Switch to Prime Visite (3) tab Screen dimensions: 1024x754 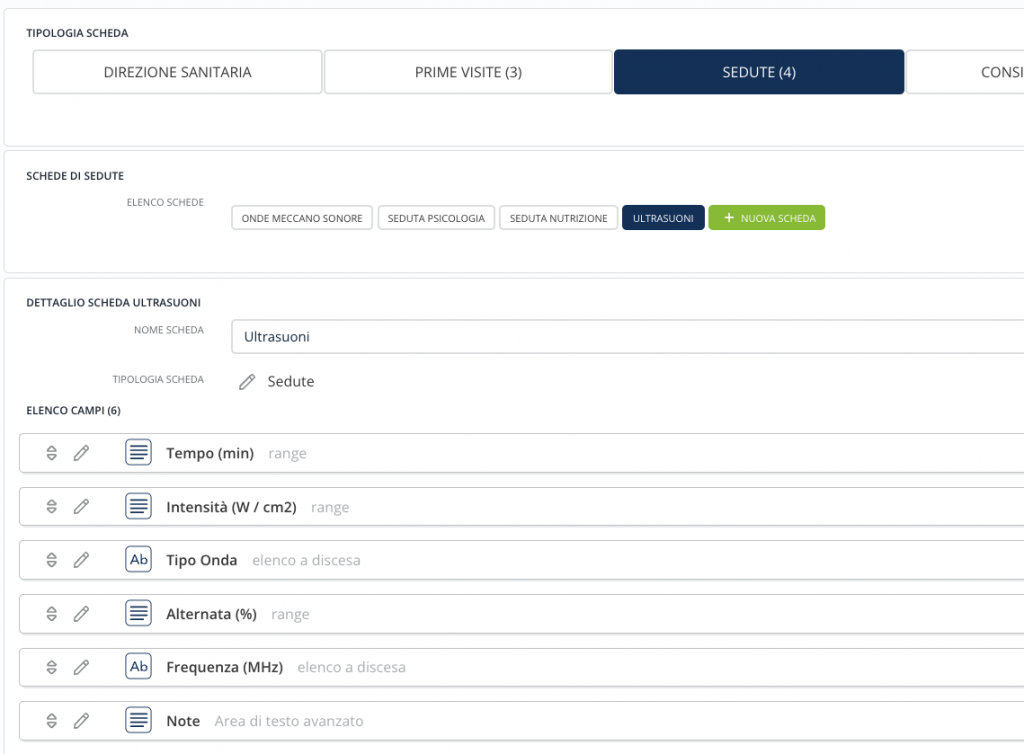[x=468, y=72]
